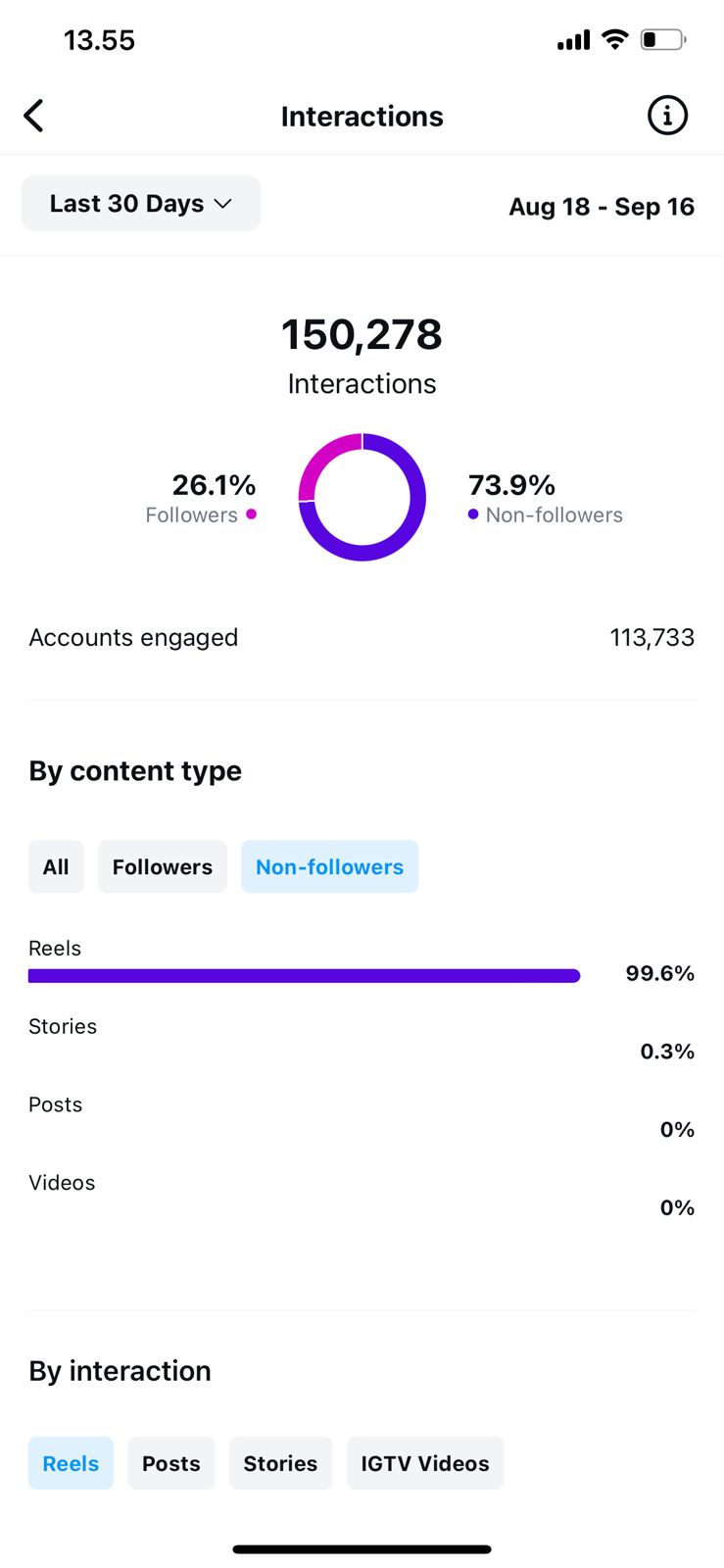Open the info icon for Interactions
The image size is (724, 1568).
click(667, 116)
